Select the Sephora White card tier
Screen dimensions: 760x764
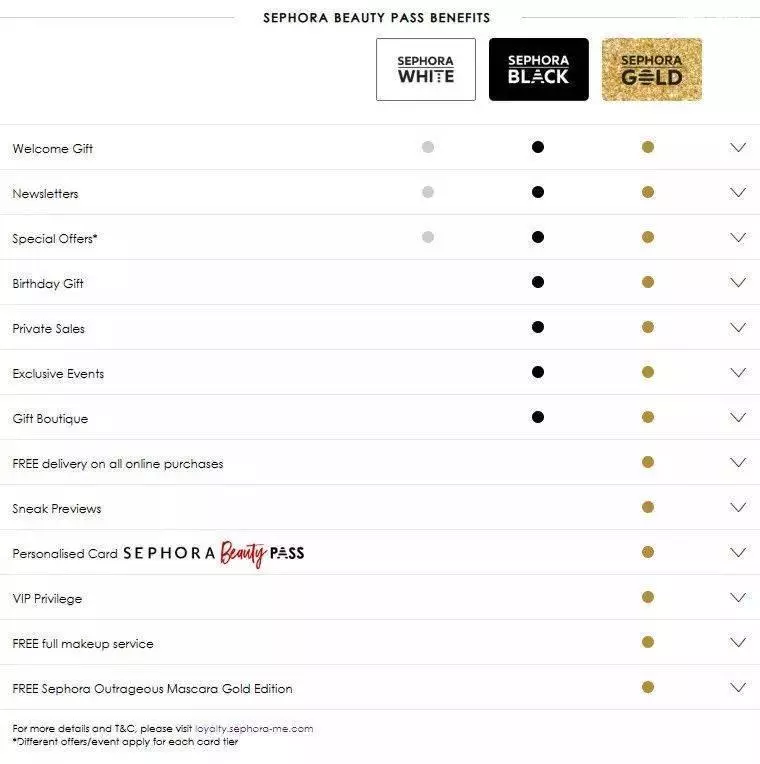click(x=426, y=70)
